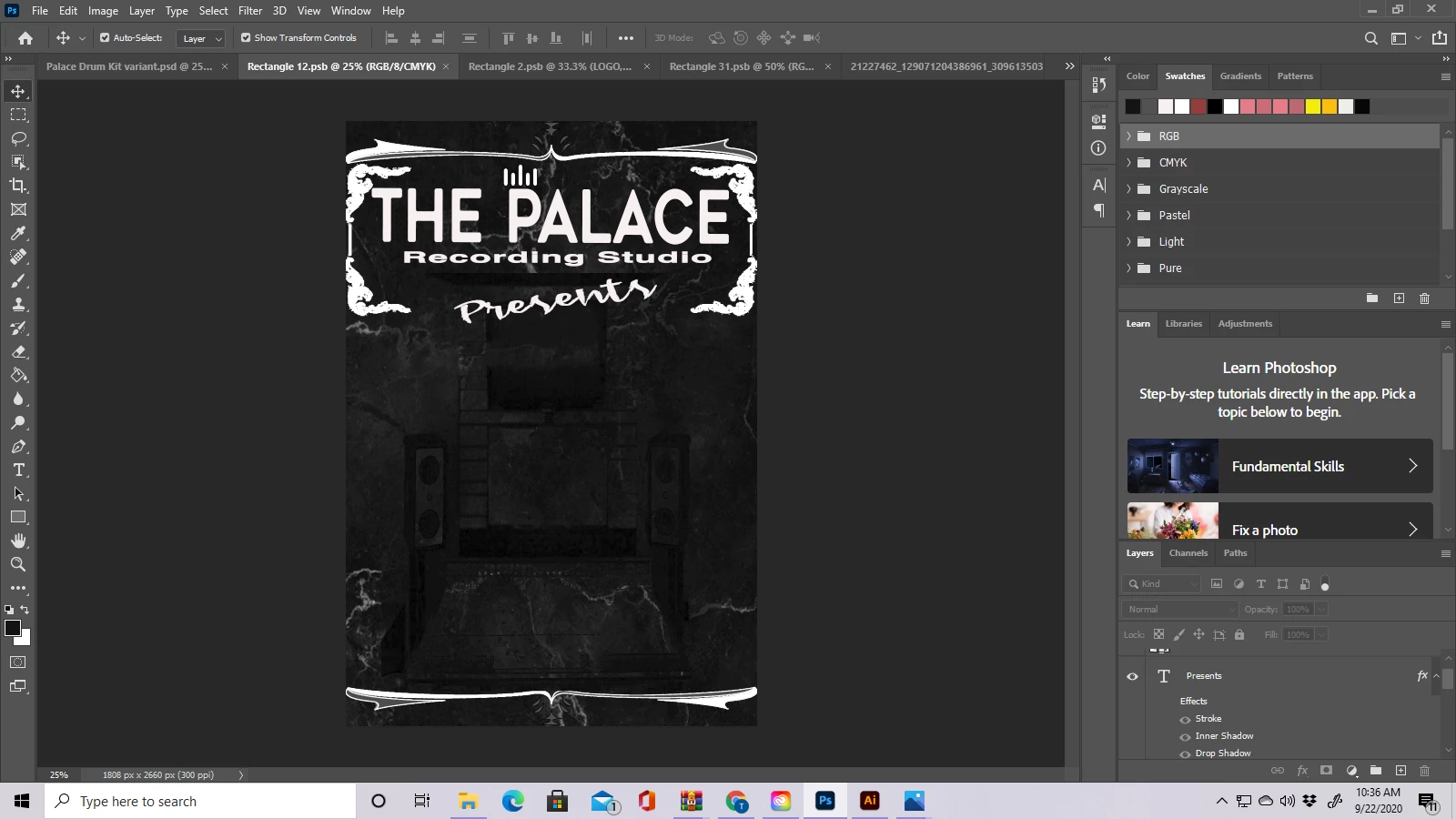
Task: Open the Libraries tab
Action: (x=1184, y=324)
